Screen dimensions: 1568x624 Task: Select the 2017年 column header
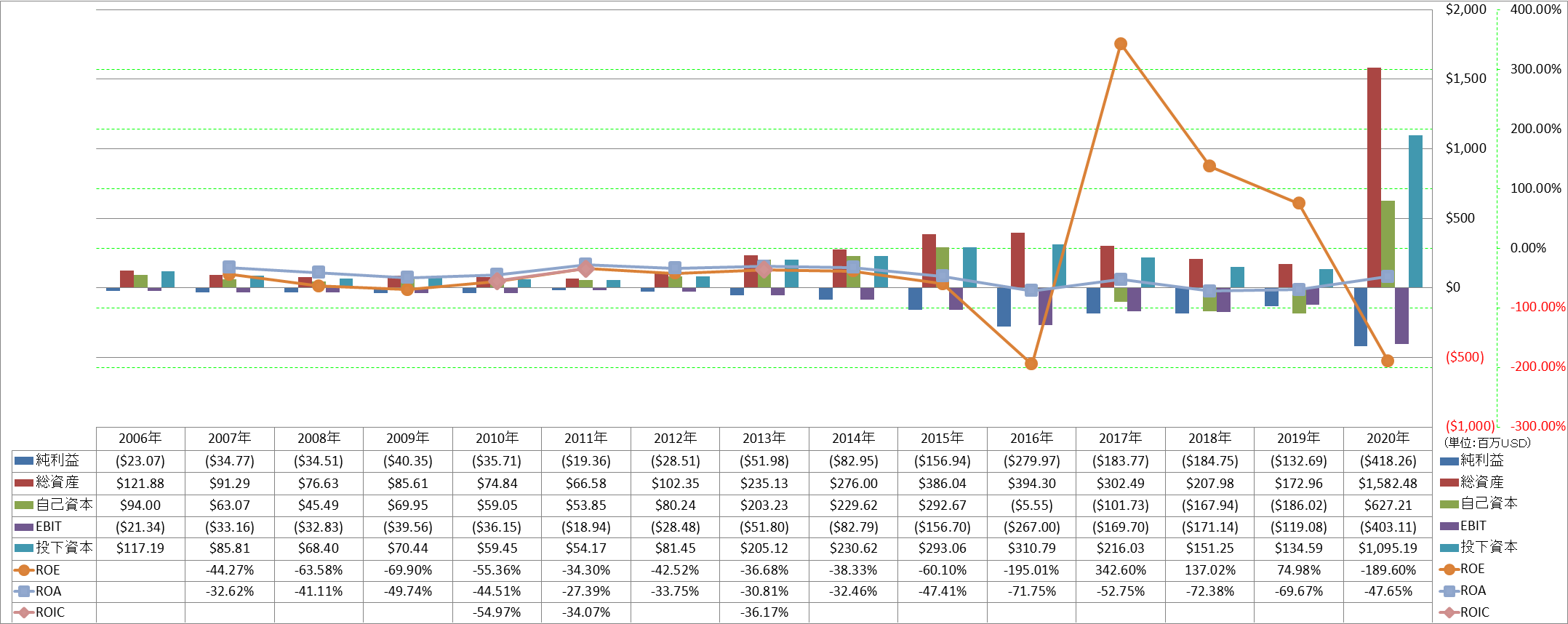(x=1121, y=439)
